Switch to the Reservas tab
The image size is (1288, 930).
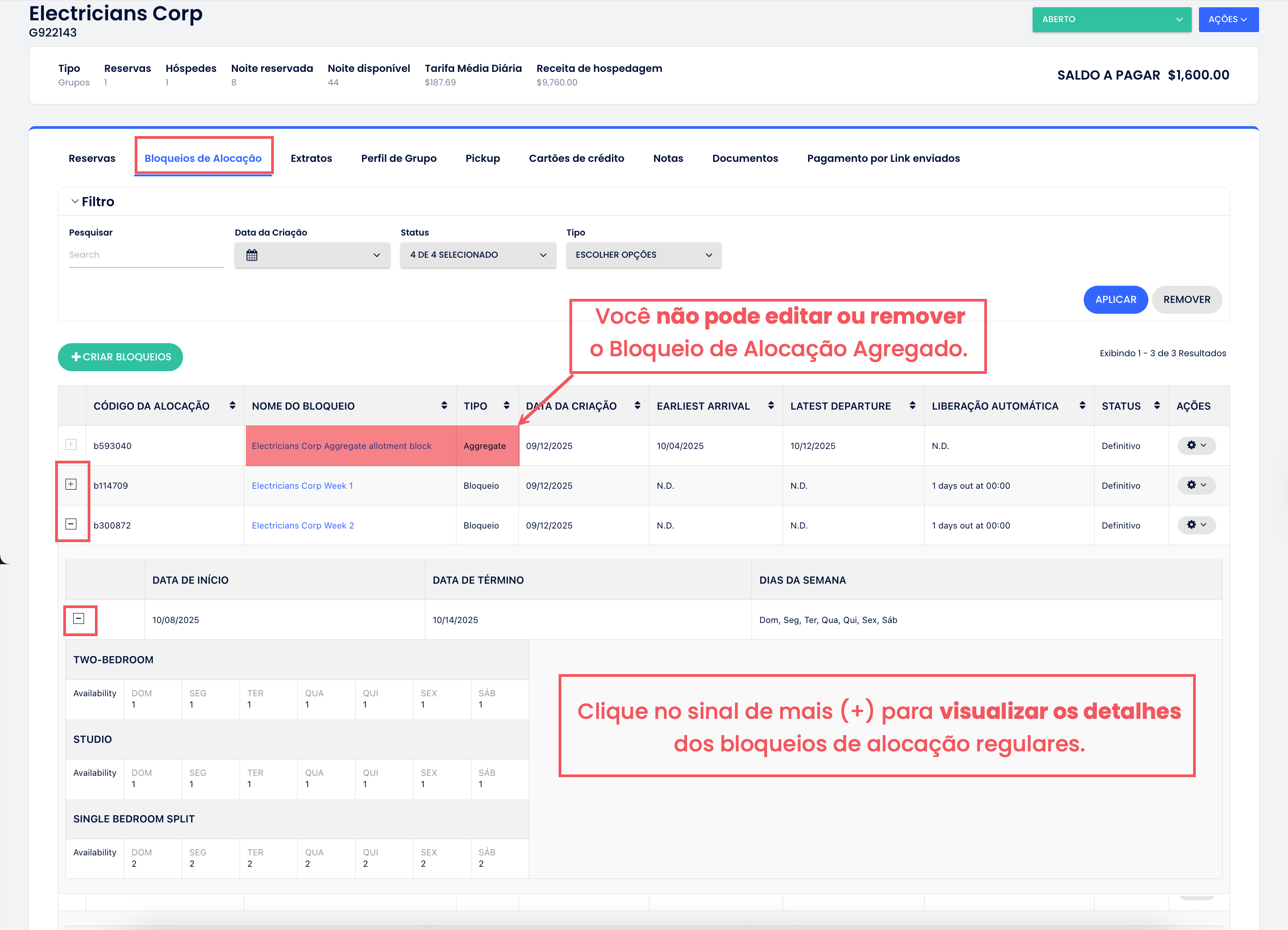coord(92,159)
